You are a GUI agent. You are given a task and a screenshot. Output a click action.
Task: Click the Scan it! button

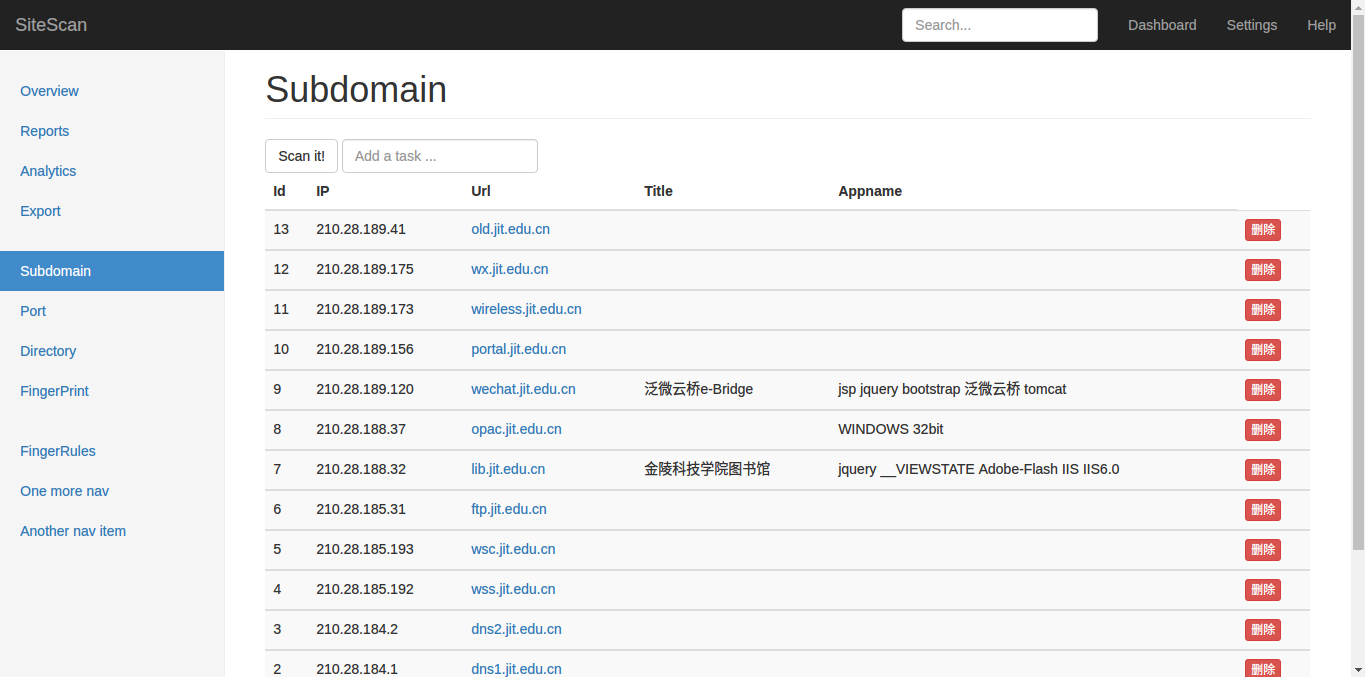(301, 156)
